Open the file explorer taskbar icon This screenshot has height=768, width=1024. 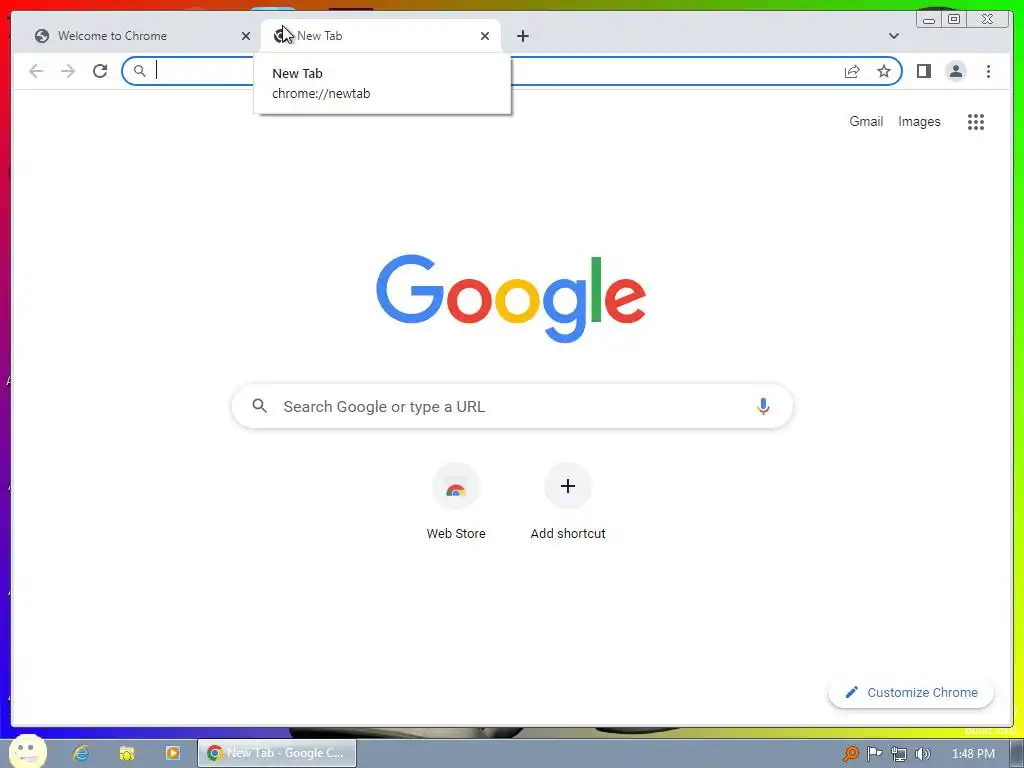click(127, 753)
